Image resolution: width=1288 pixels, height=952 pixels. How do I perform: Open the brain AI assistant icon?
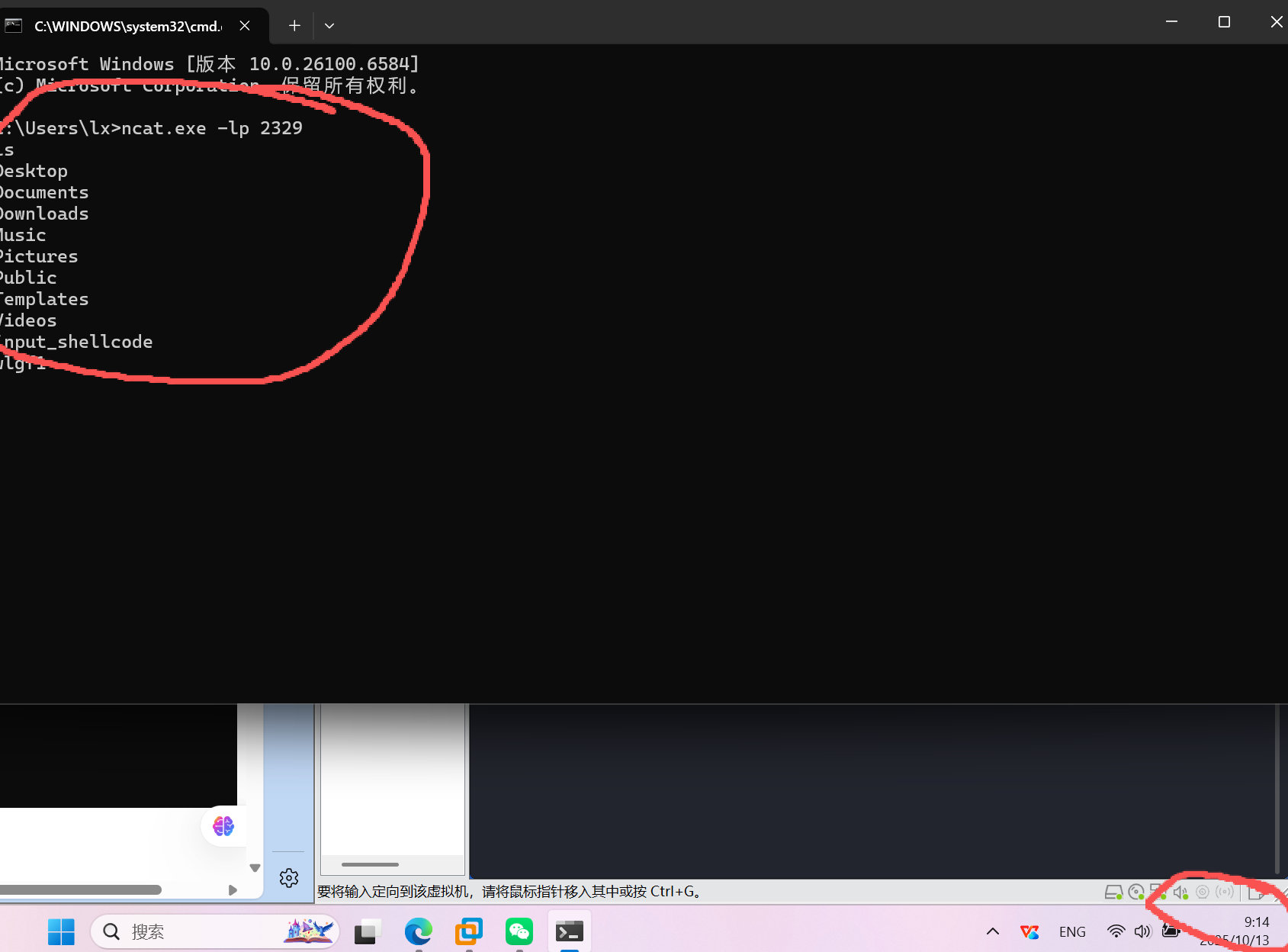[x=223, y=826]
